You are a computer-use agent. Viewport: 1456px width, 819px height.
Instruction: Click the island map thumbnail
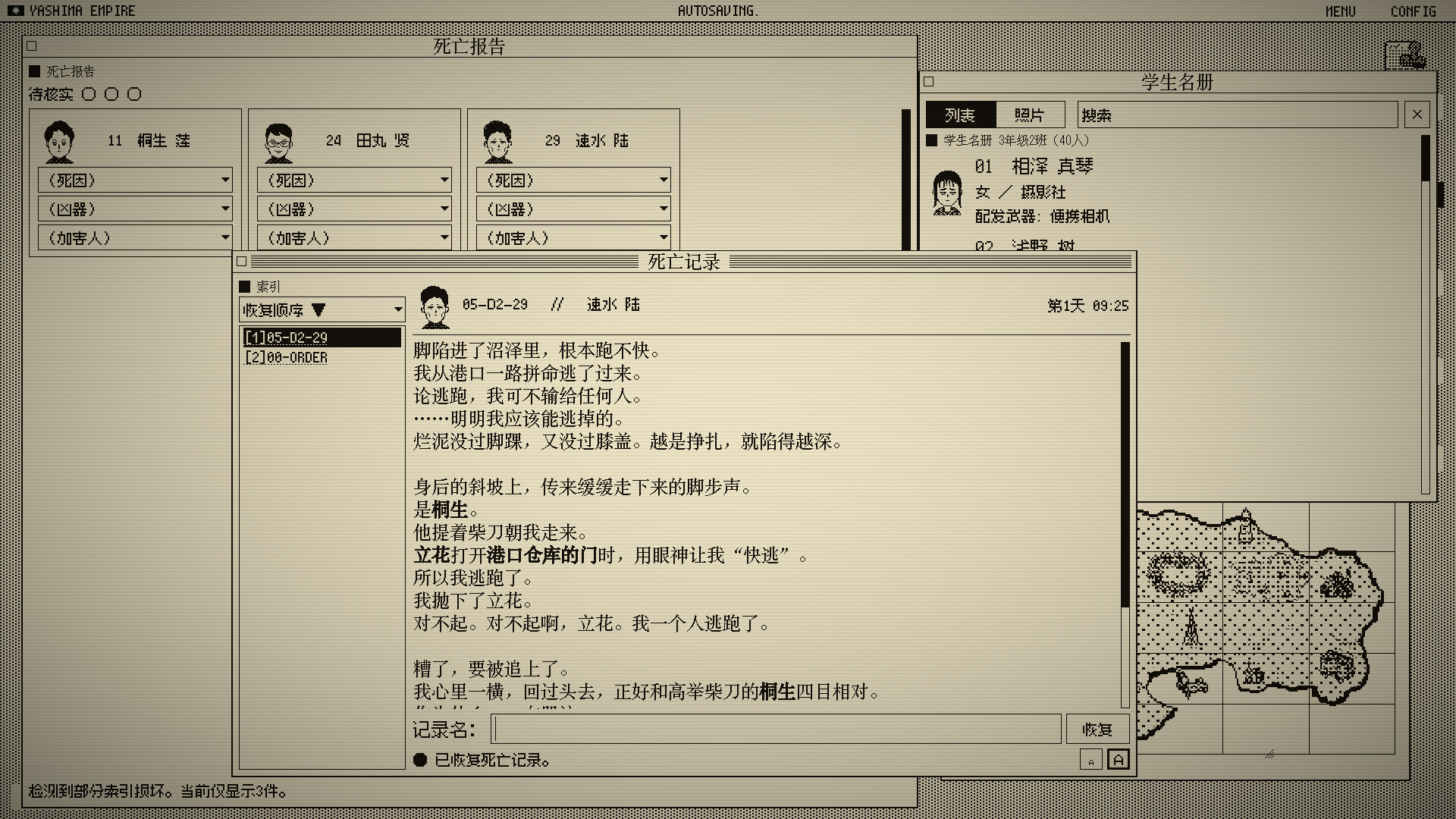point(1266,629)
